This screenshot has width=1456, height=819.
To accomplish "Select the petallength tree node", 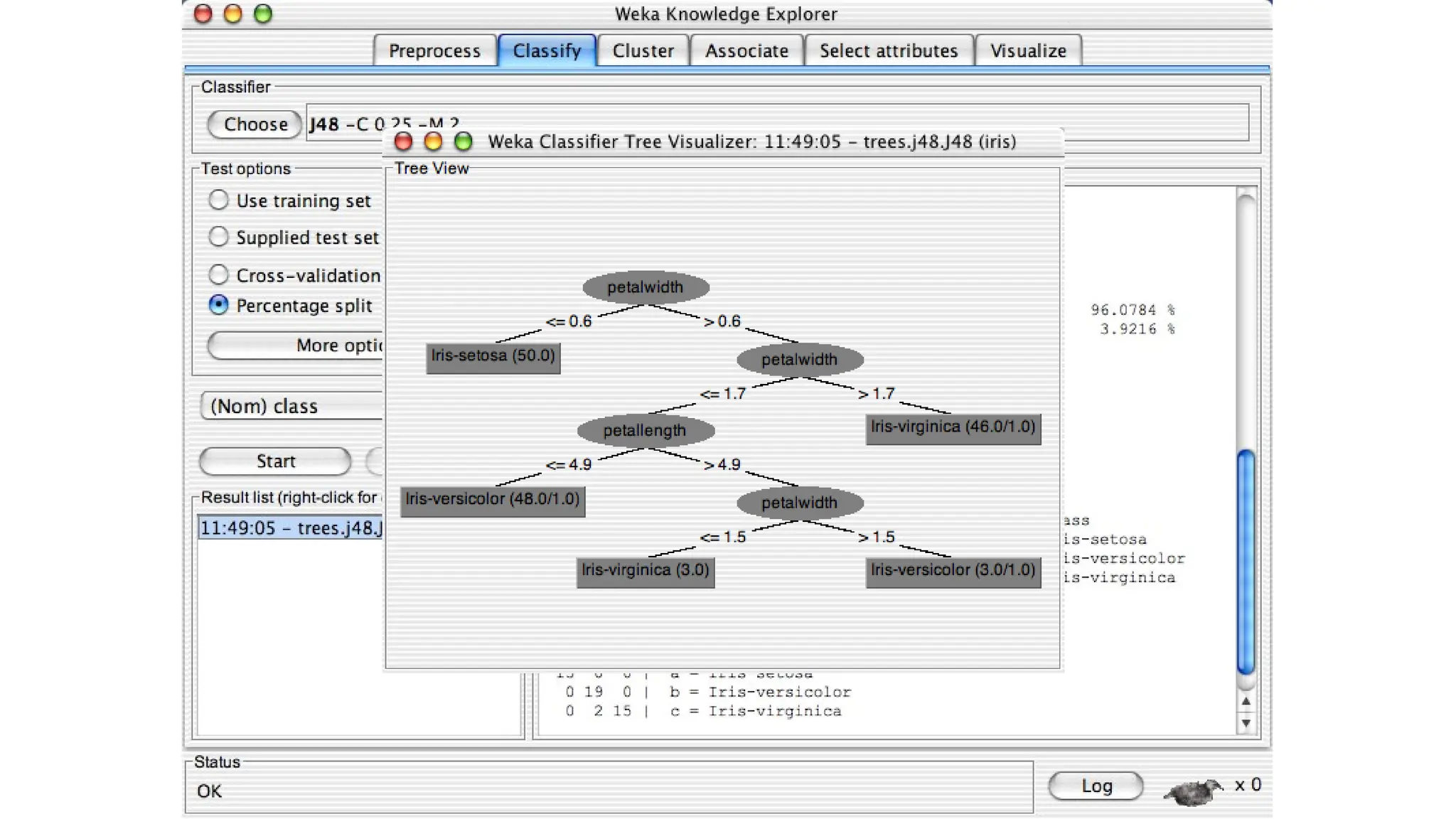I will tap(645, 430).
